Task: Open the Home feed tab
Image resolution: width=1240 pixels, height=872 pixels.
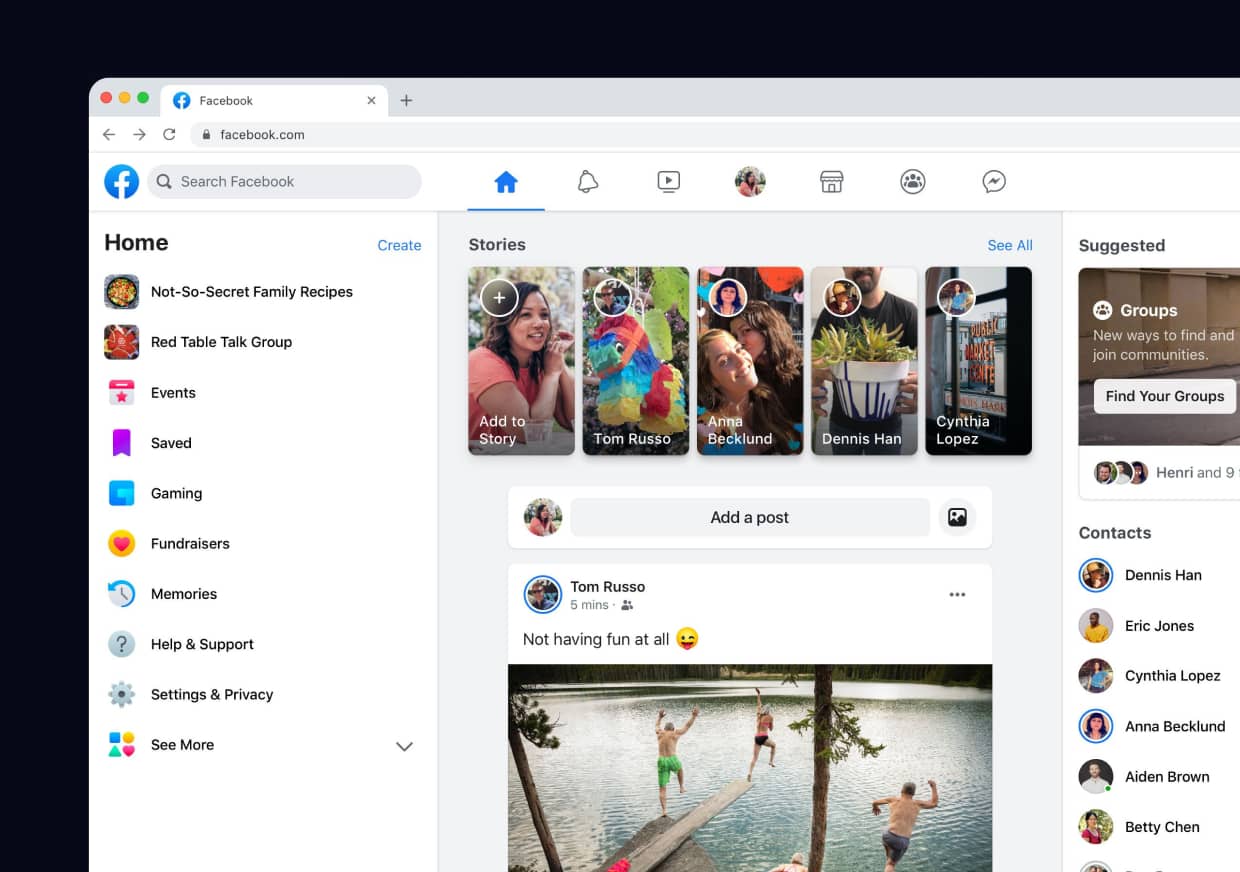Action: point(506,182)
